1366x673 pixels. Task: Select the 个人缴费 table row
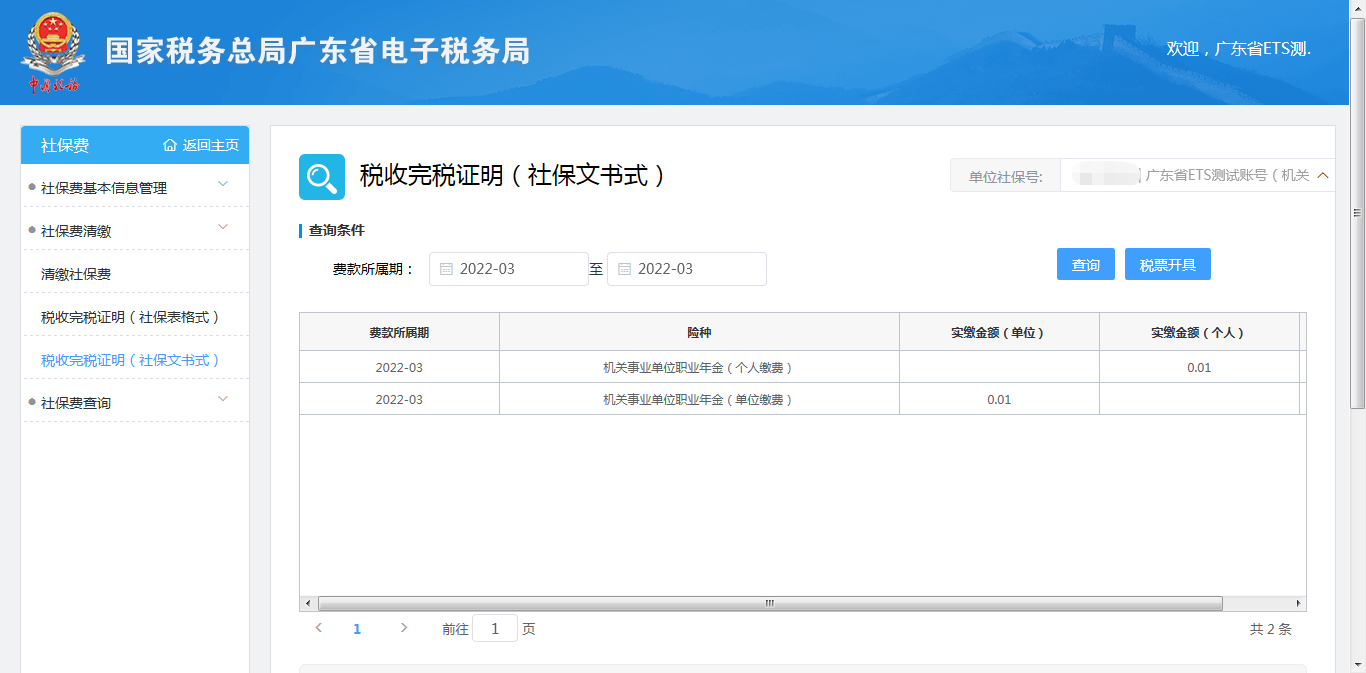[x=697, y=368]
